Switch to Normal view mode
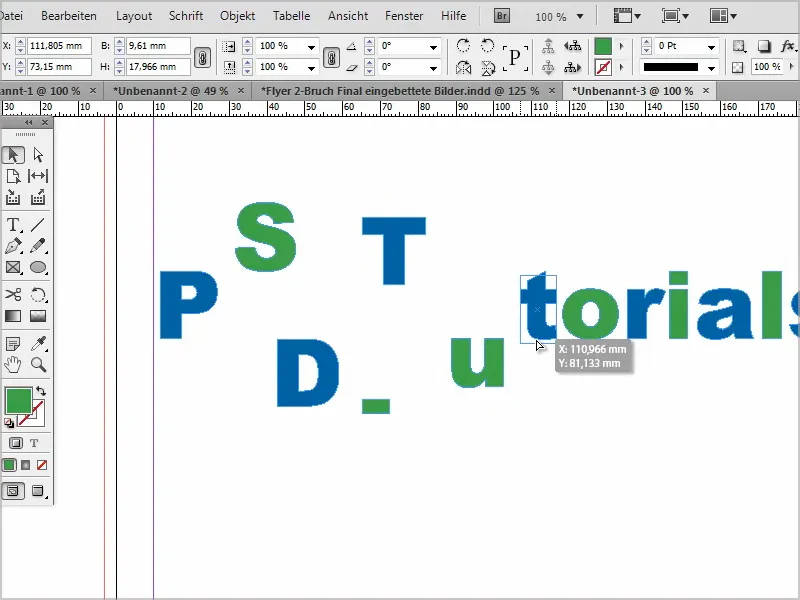The image size is (800, 600). pos(13,491)
